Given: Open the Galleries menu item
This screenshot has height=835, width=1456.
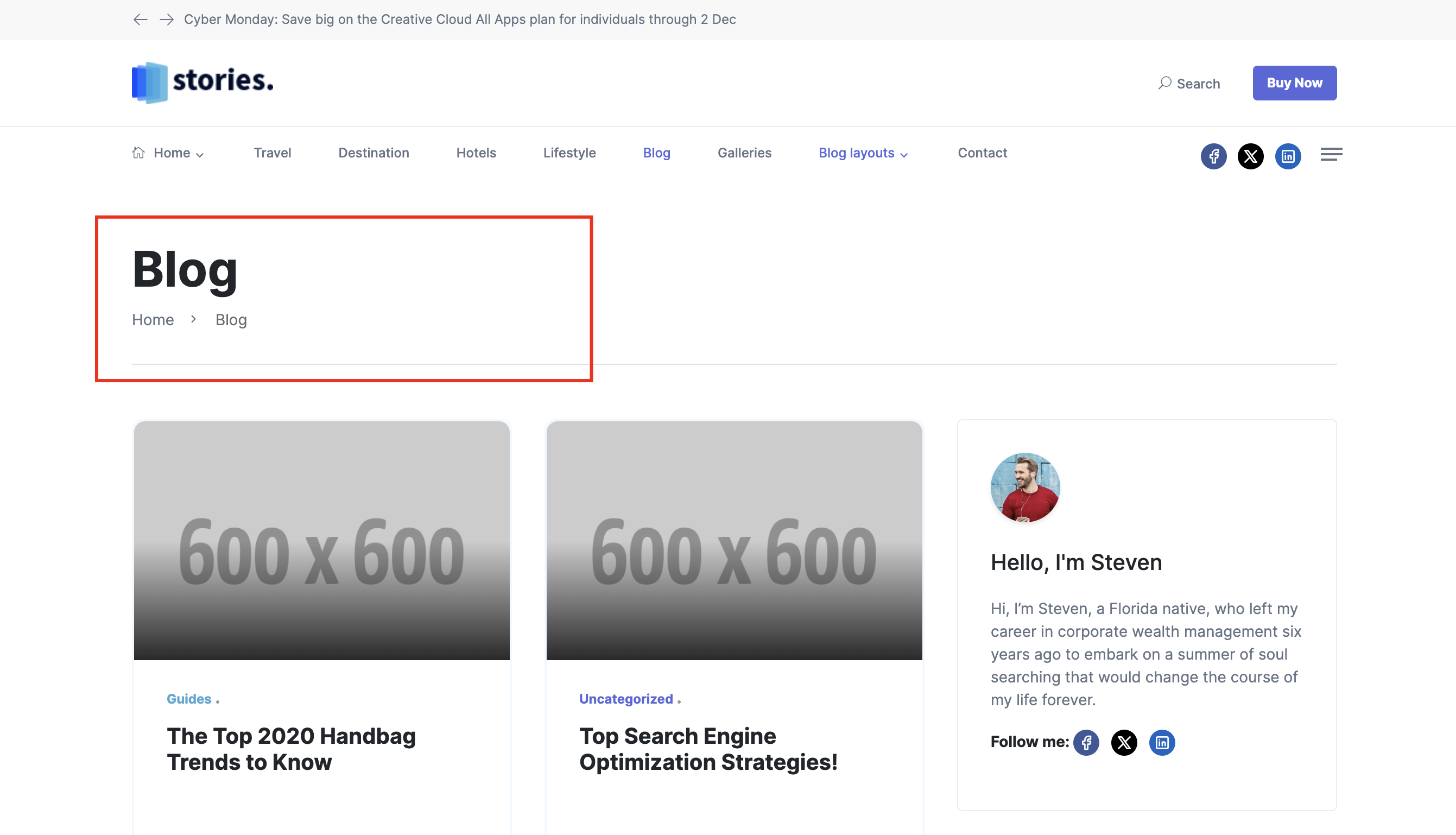Looking at the screenshot, I should click(x=744, y=153).
